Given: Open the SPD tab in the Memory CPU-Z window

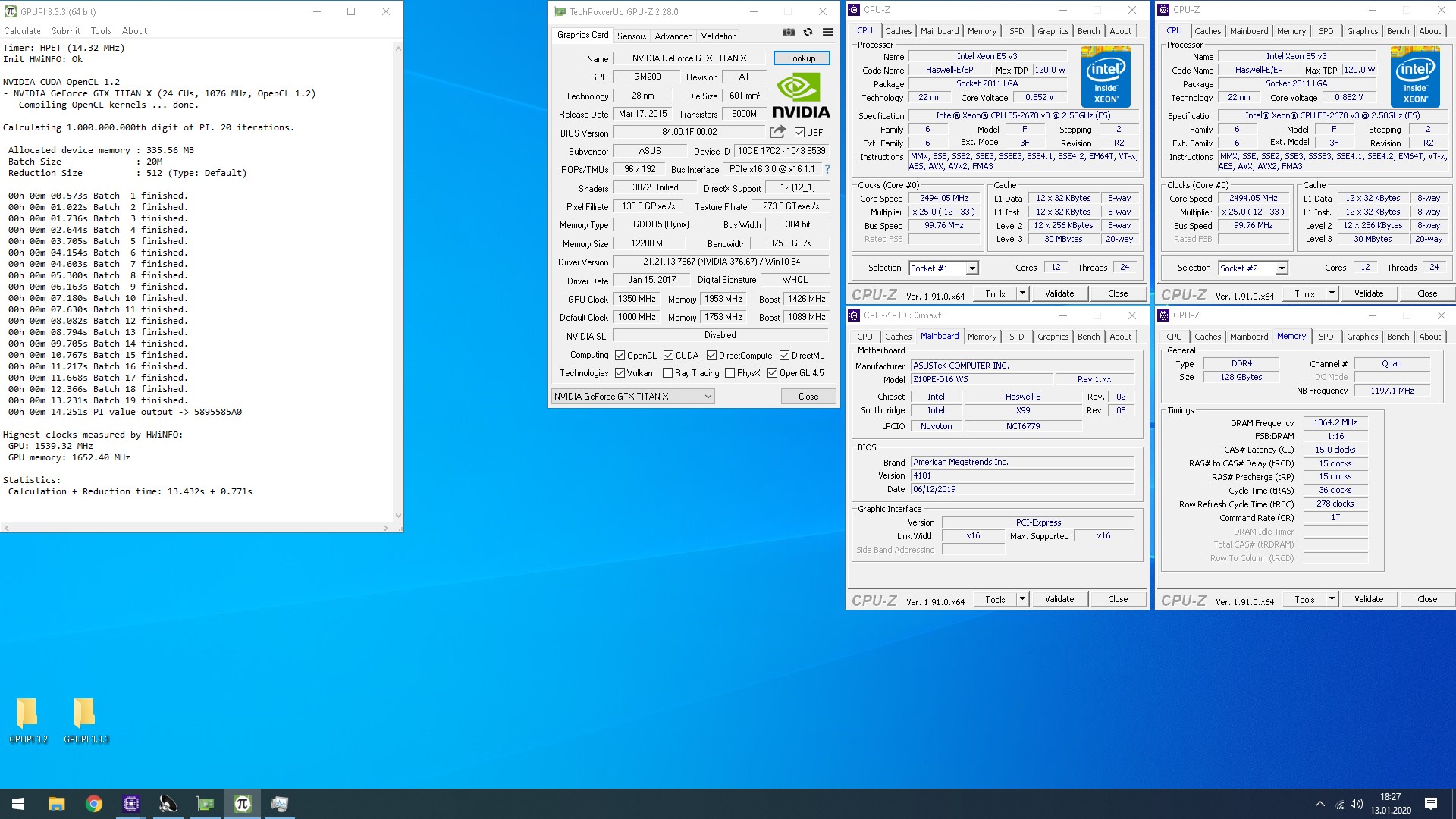Looking at the screenshot, I should 1326,337.
